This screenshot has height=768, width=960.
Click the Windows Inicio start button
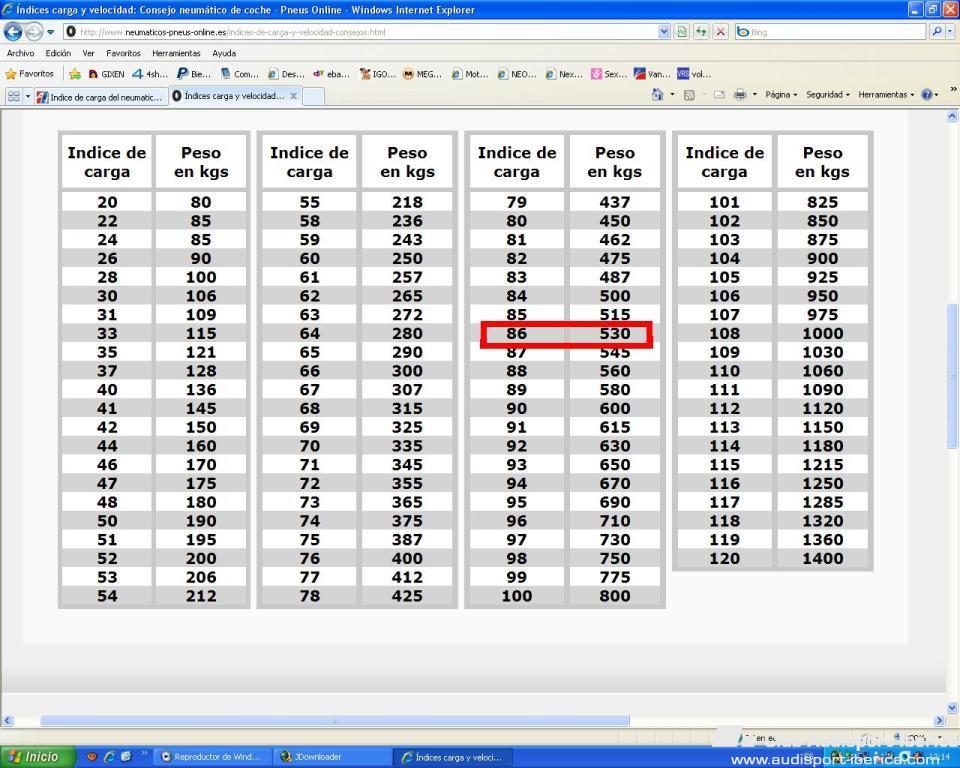(x=35, y=757)
